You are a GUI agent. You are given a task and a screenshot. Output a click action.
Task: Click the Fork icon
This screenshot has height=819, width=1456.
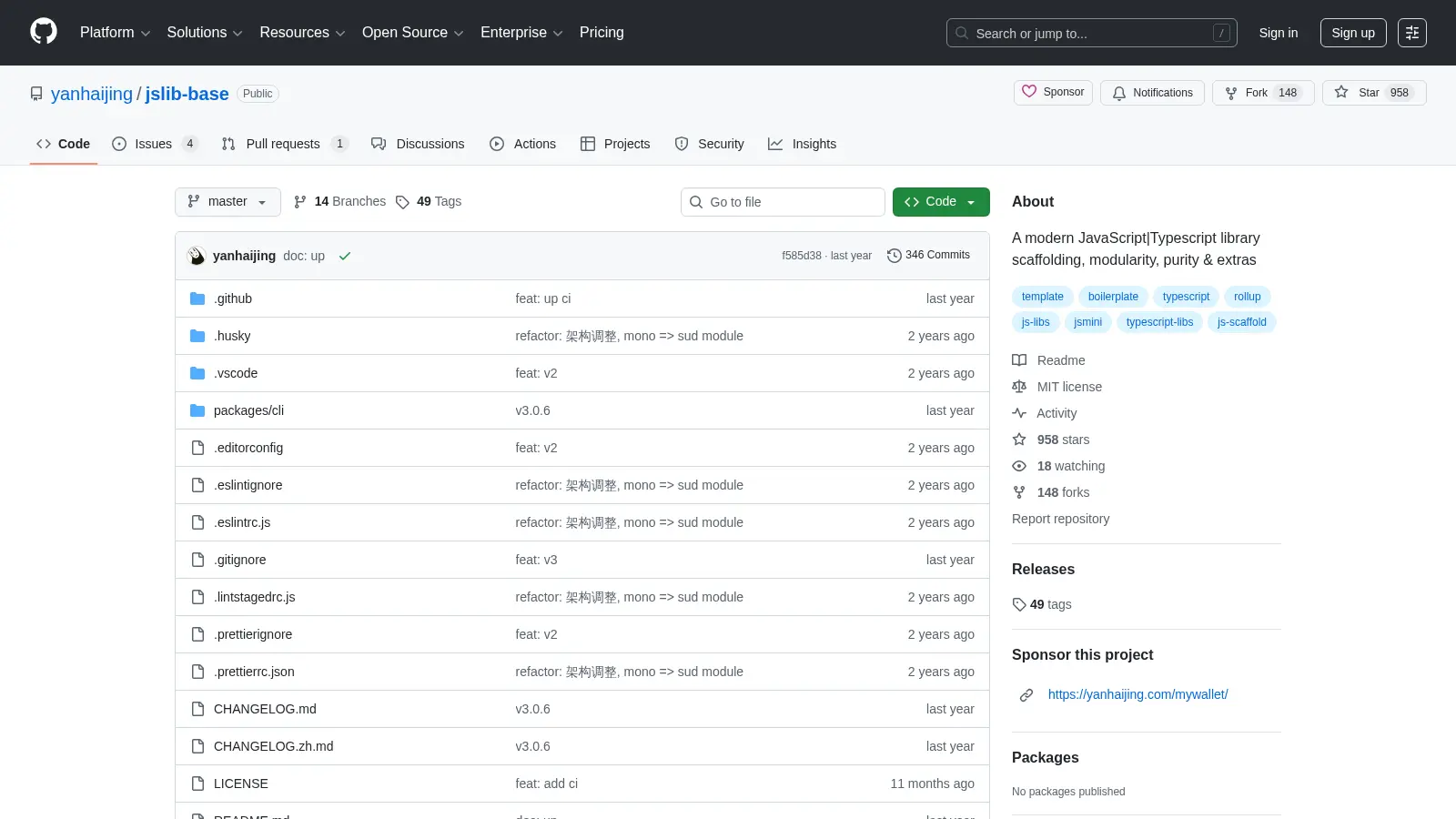[1231, 93]
